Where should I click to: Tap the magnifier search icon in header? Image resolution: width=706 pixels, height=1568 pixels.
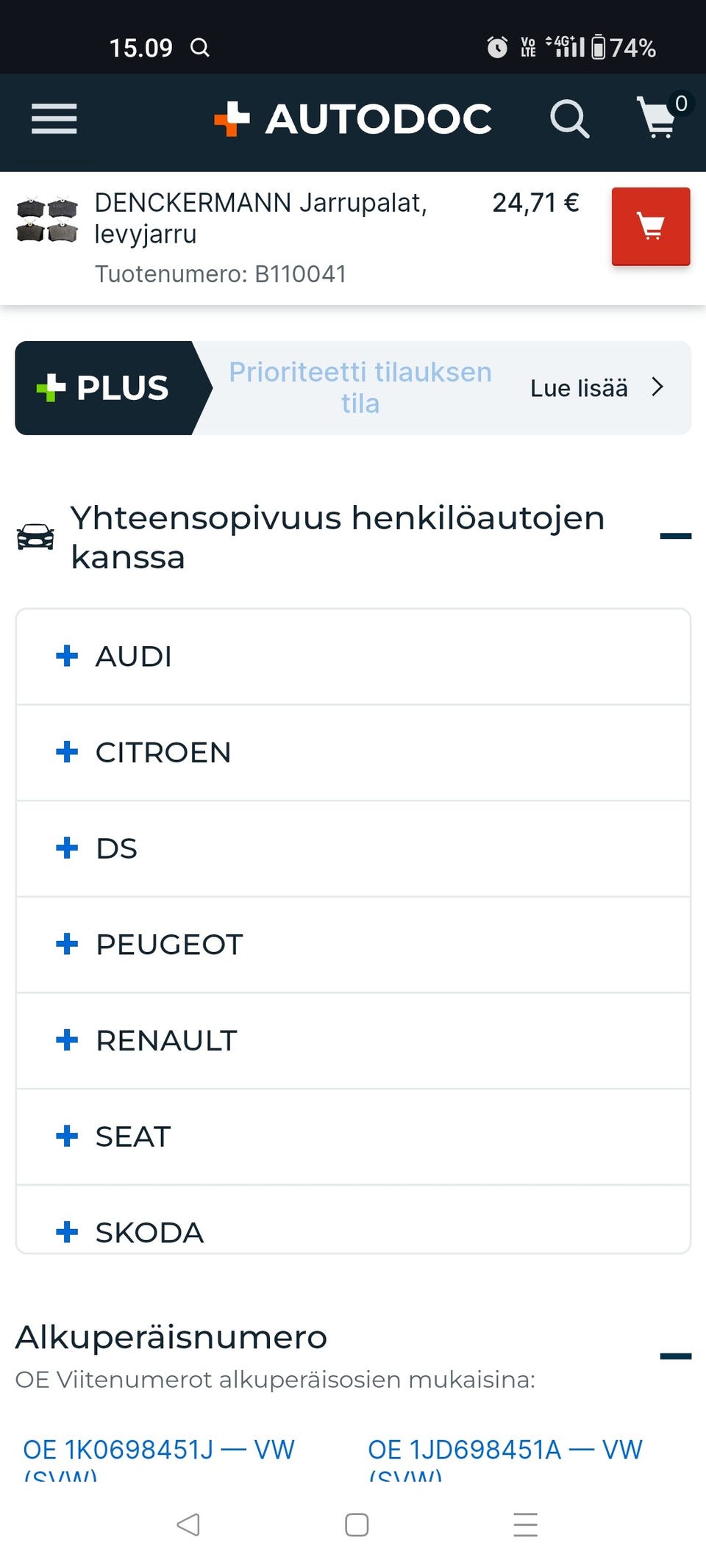(x=570, y=119)
